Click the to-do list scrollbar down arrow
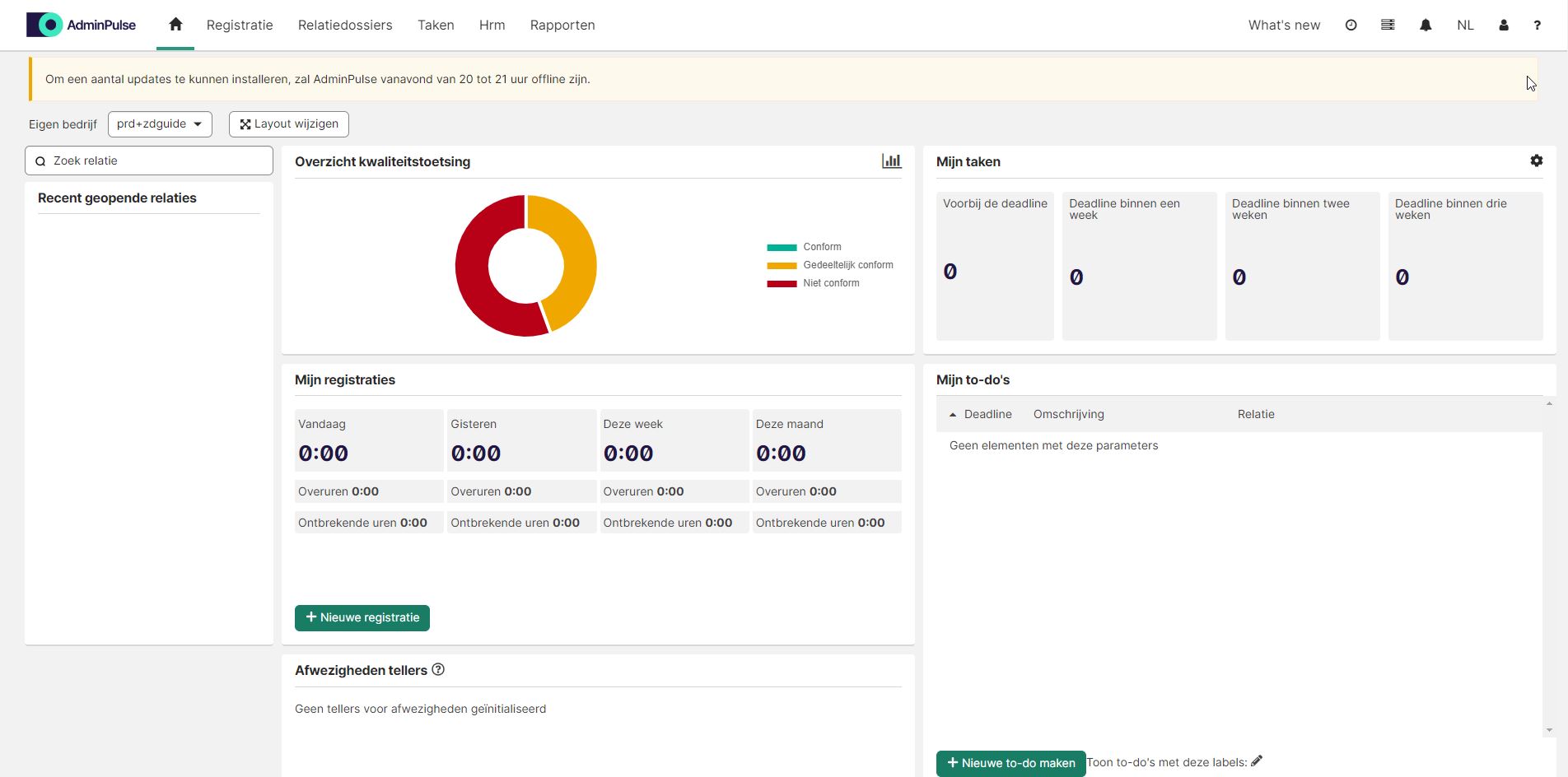 (x=1549, y=730)
